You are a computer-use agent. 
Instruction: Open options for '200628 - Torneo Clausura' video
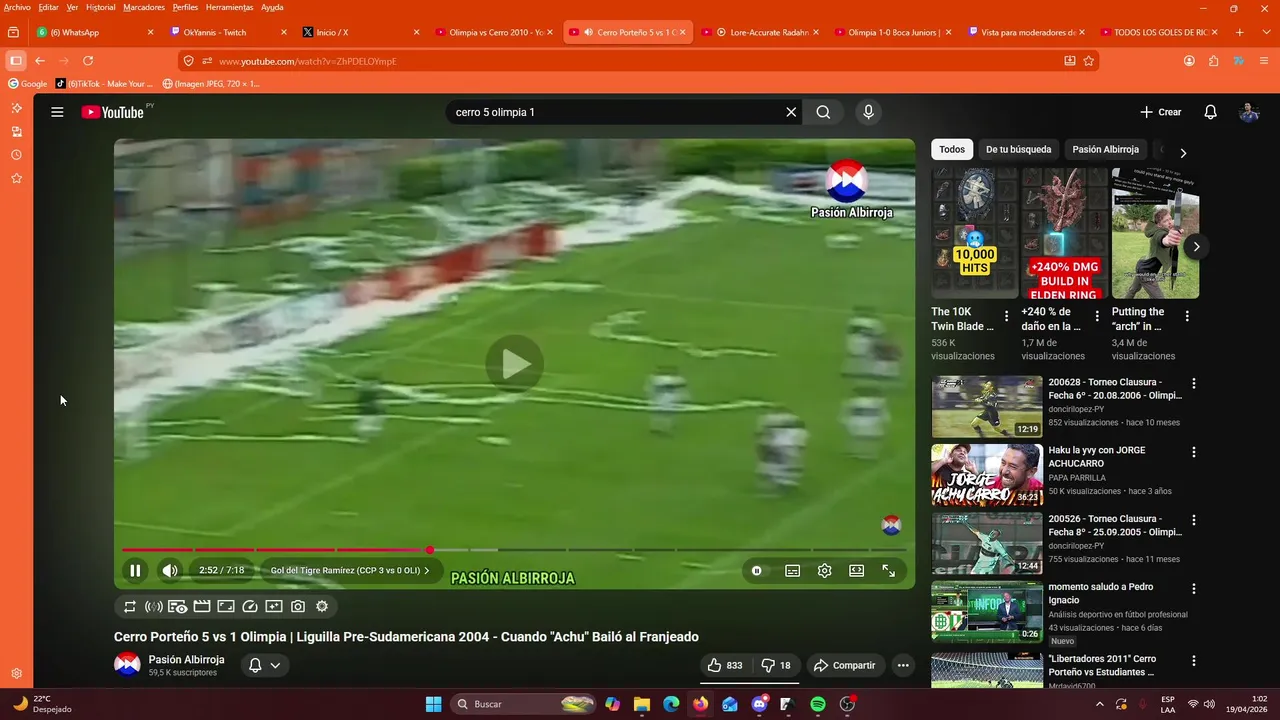click(x=1193, y=383)
